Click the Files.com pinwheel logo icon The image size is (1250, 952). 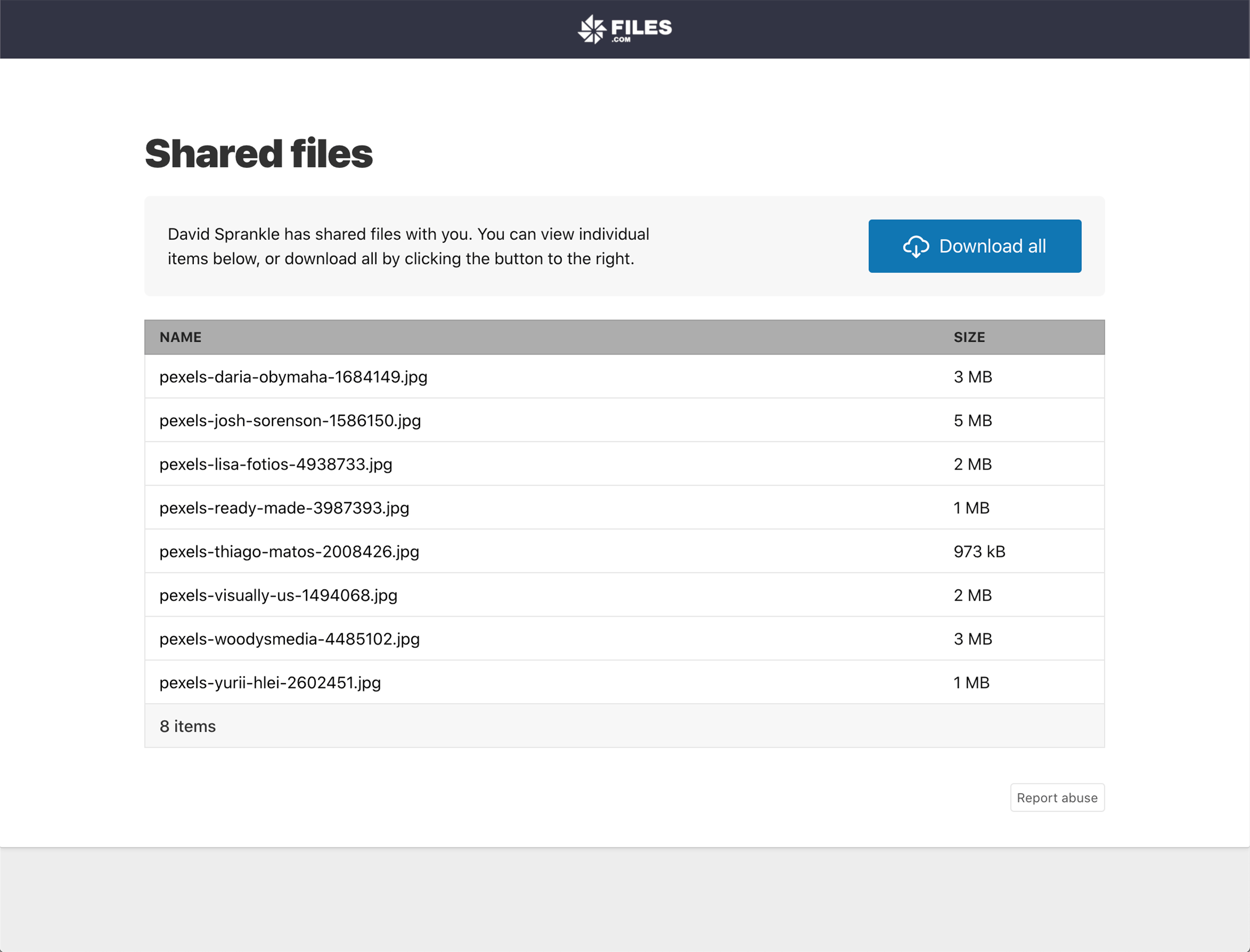[591, 29]
